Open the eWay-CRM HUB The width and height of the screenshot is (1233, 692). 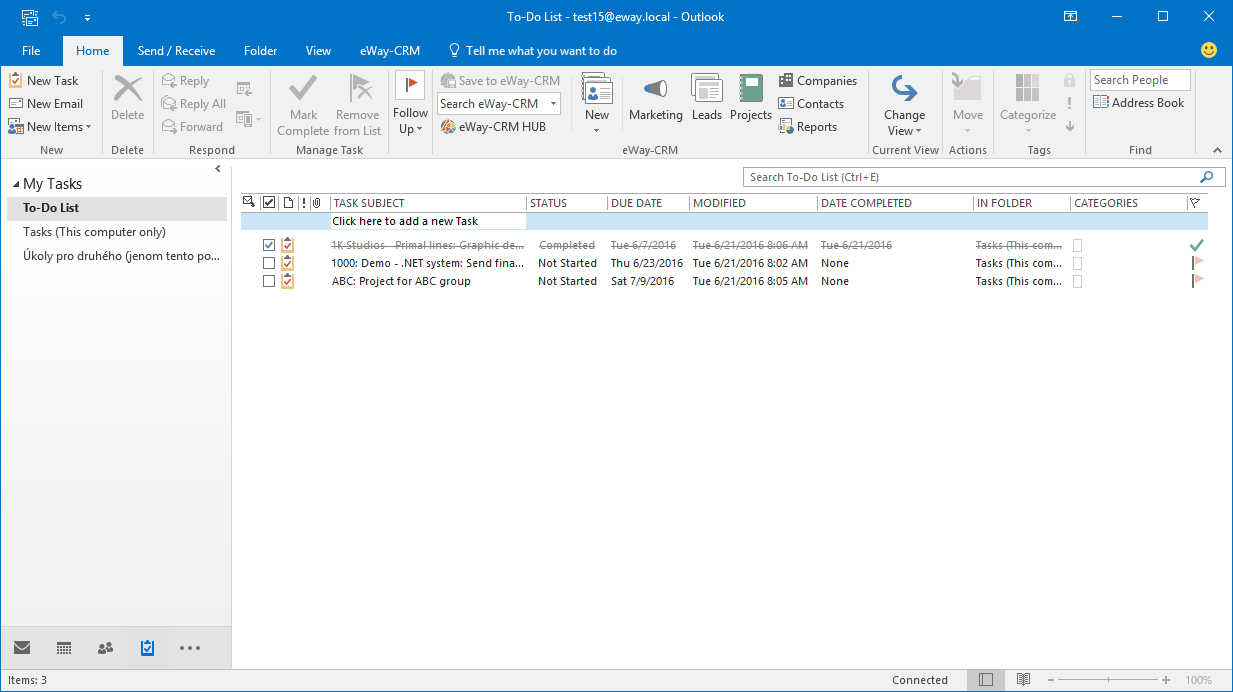pyautogui.click(x=493, y=127)
